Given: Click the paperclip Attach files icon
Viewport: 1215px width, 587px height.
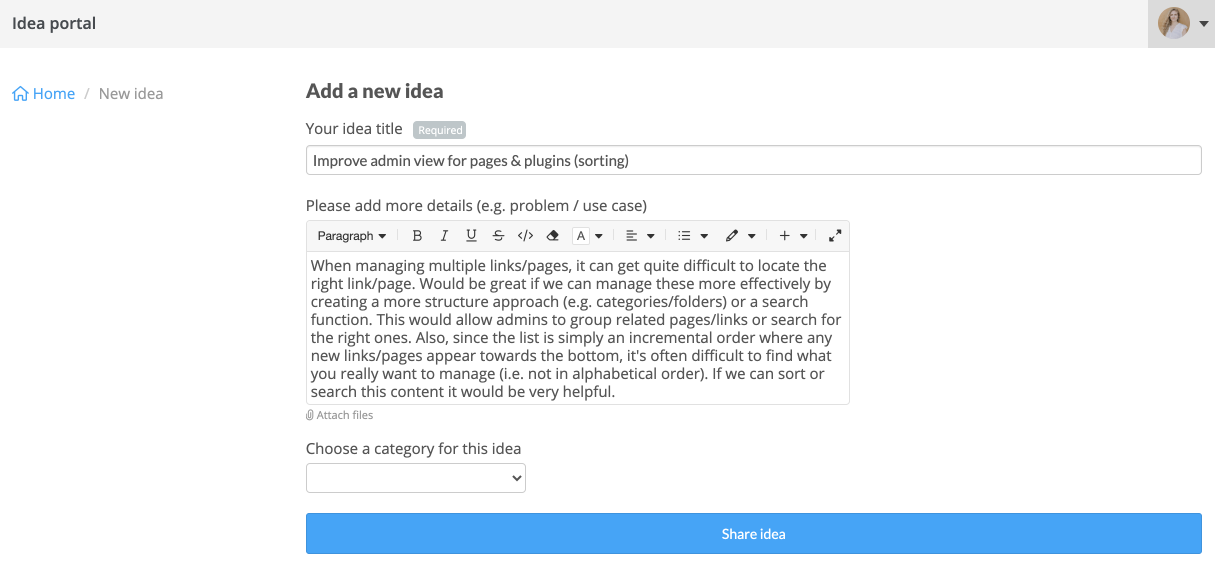Looking at the screenshot, I should [310, 415].
